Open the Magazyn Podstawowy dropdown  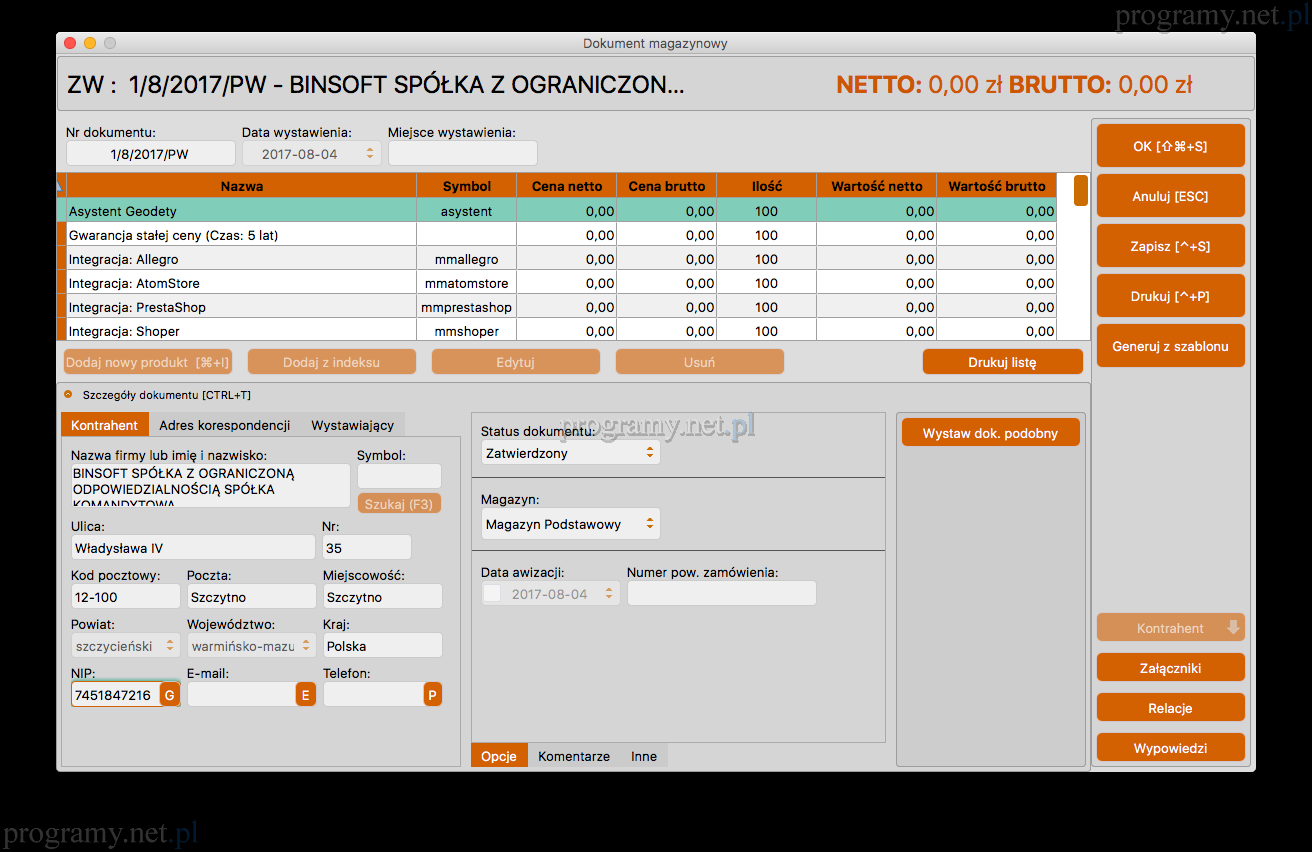point(570,524)
